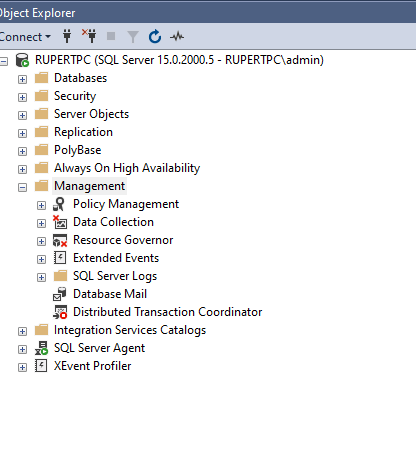Select the Policy Management label
The height and width of the screenshot is (459, 416).
(126, 204)
